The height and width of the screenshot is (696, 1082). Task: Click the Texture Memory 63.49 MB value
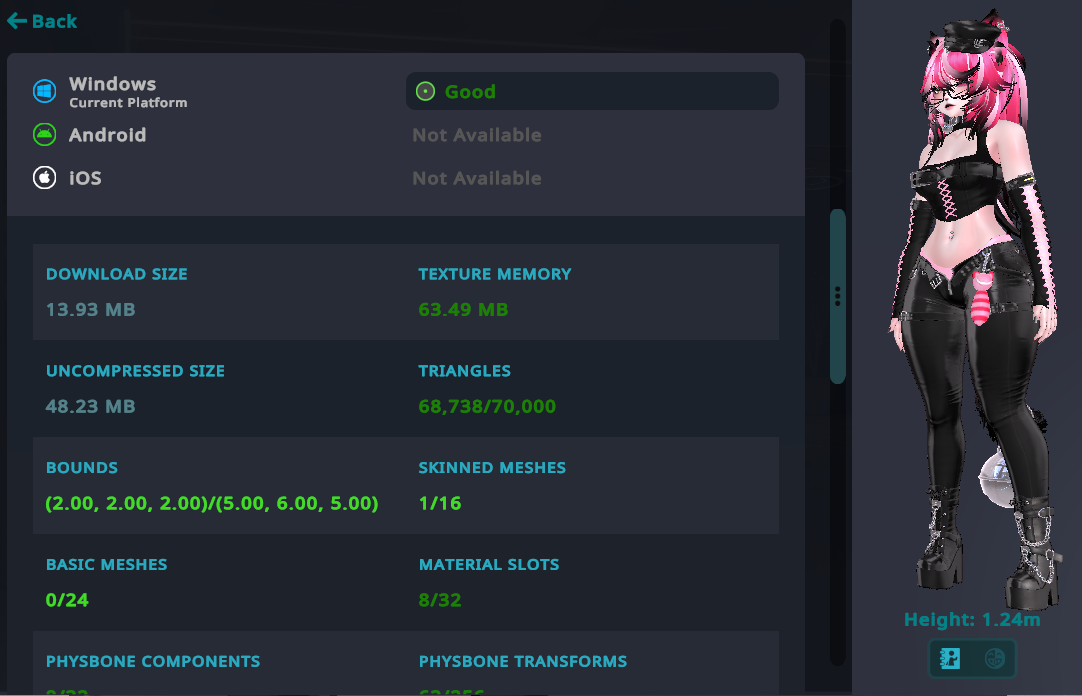coord(463,310)
